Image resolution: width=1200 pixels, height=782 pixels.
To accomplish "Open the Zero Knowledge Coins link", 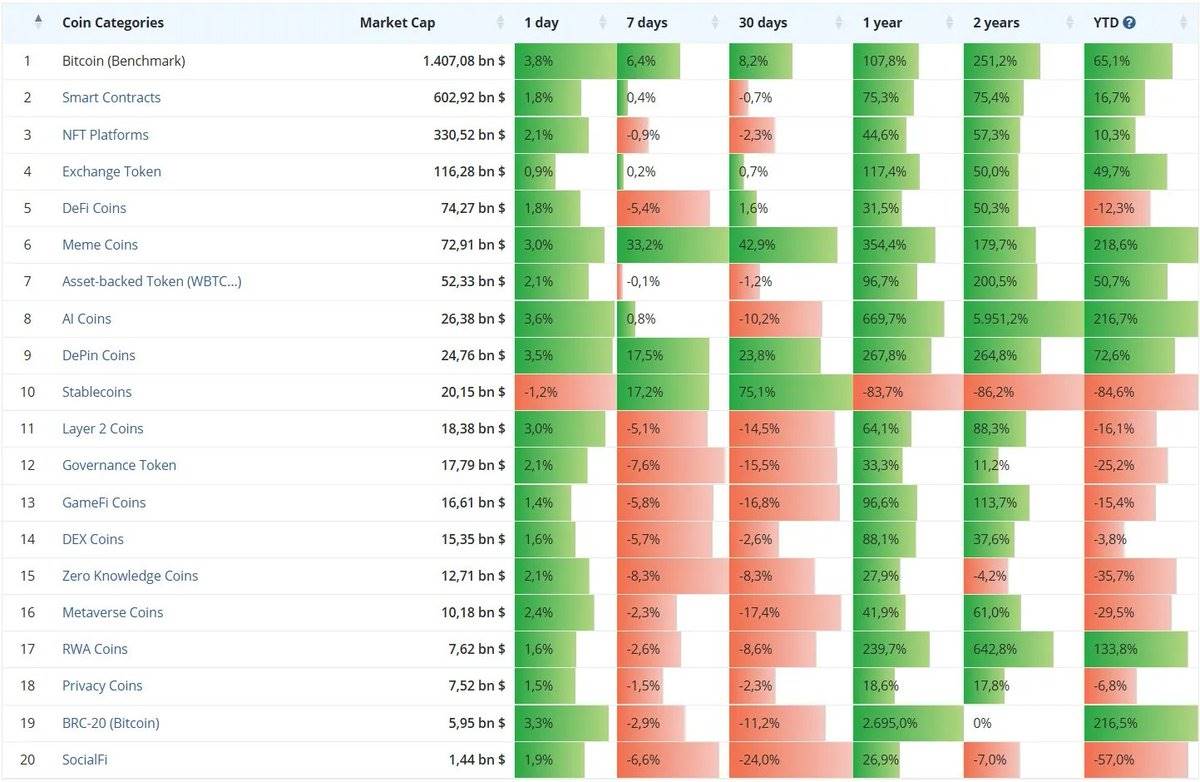I will pos(130,576).
